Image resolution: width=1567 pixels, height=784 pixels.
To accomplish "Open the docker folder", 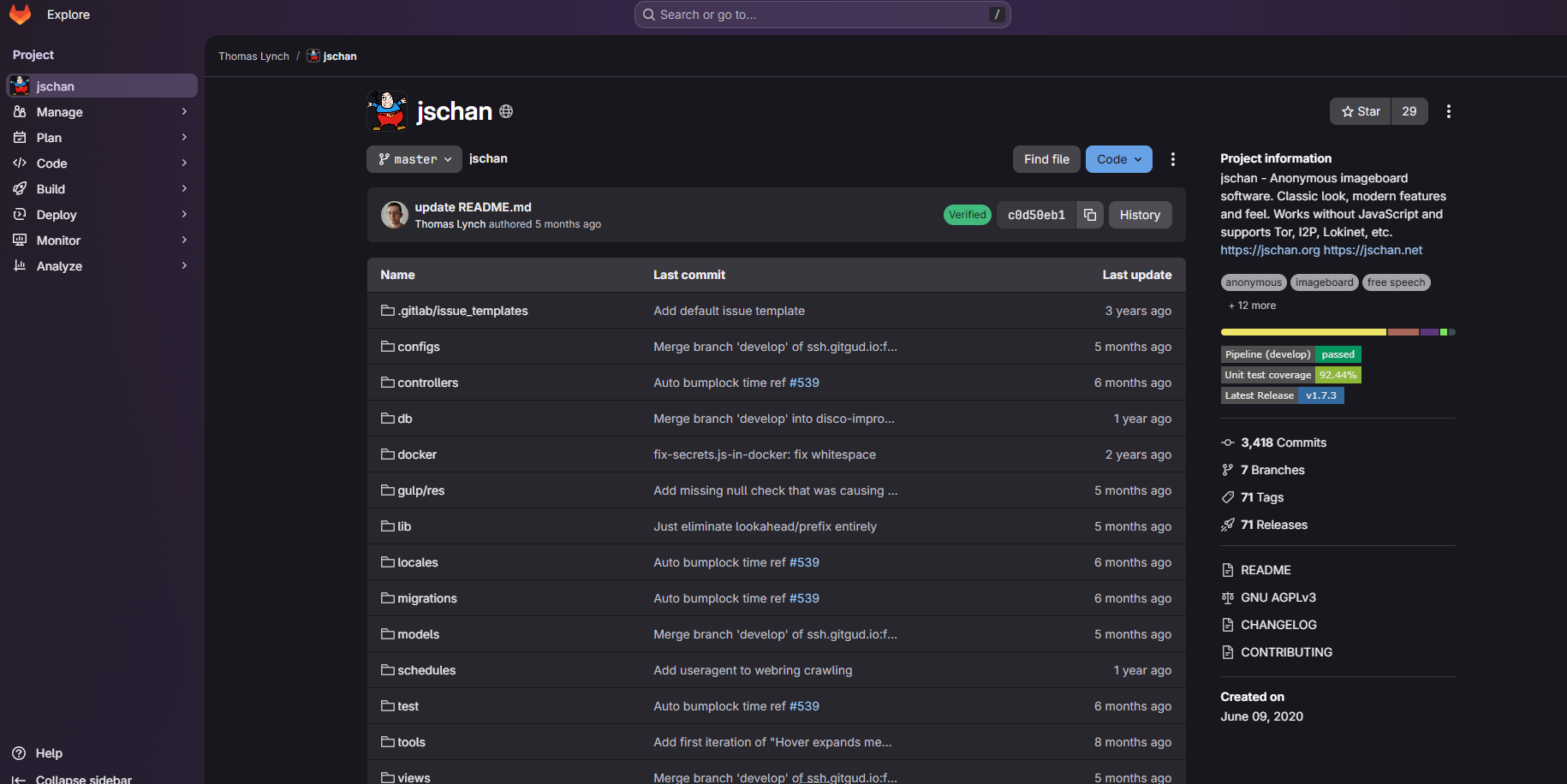I will coord(417,454).
